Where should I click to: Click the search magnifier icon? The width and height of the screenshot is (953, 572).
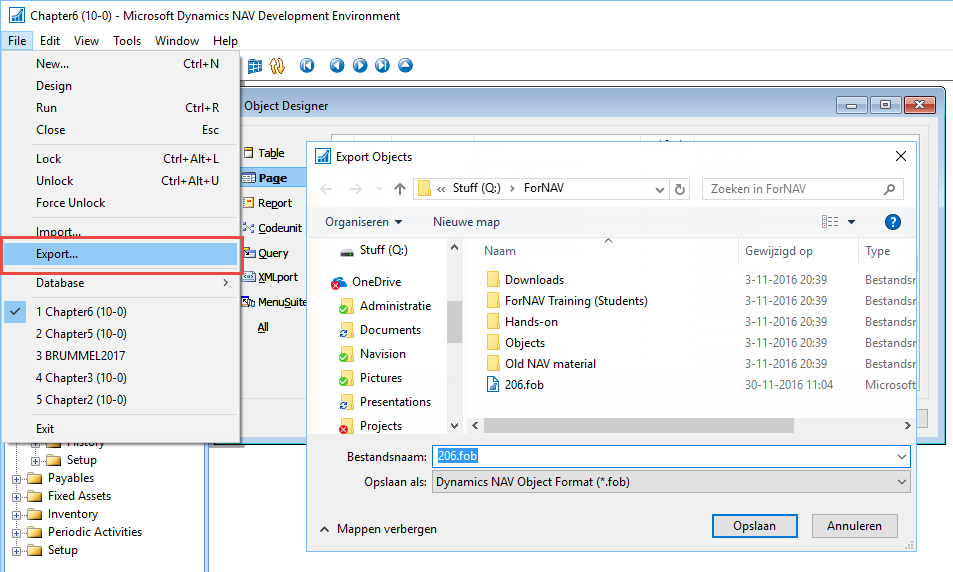coord(889,189)
